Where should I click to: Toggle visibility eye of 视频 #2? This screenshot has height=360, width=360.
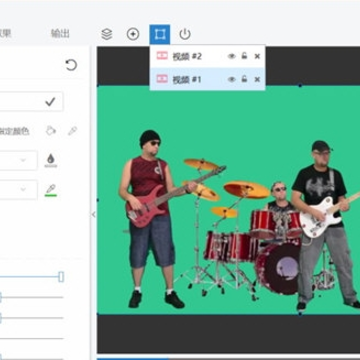pos(232,56)
